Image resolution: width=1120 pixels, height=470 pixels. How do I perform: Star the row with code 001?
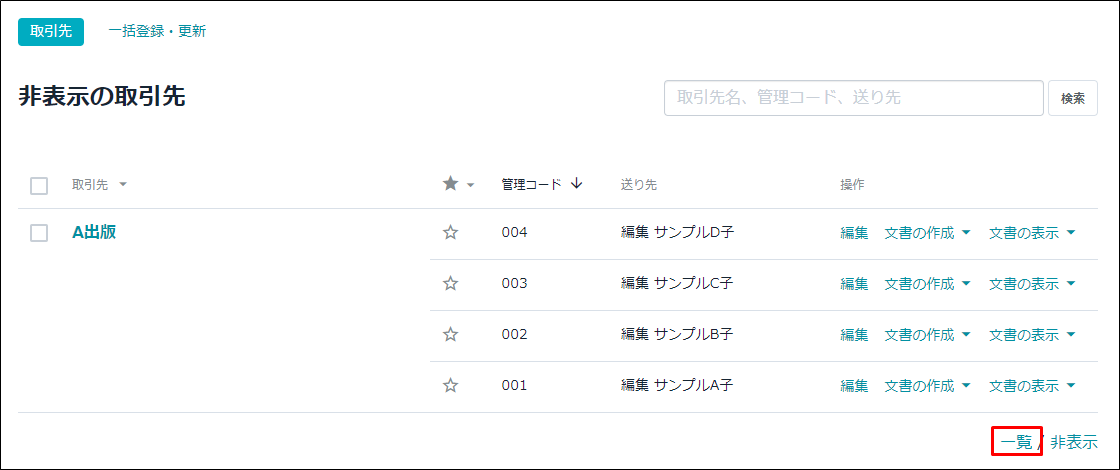(x=450, y=386)
